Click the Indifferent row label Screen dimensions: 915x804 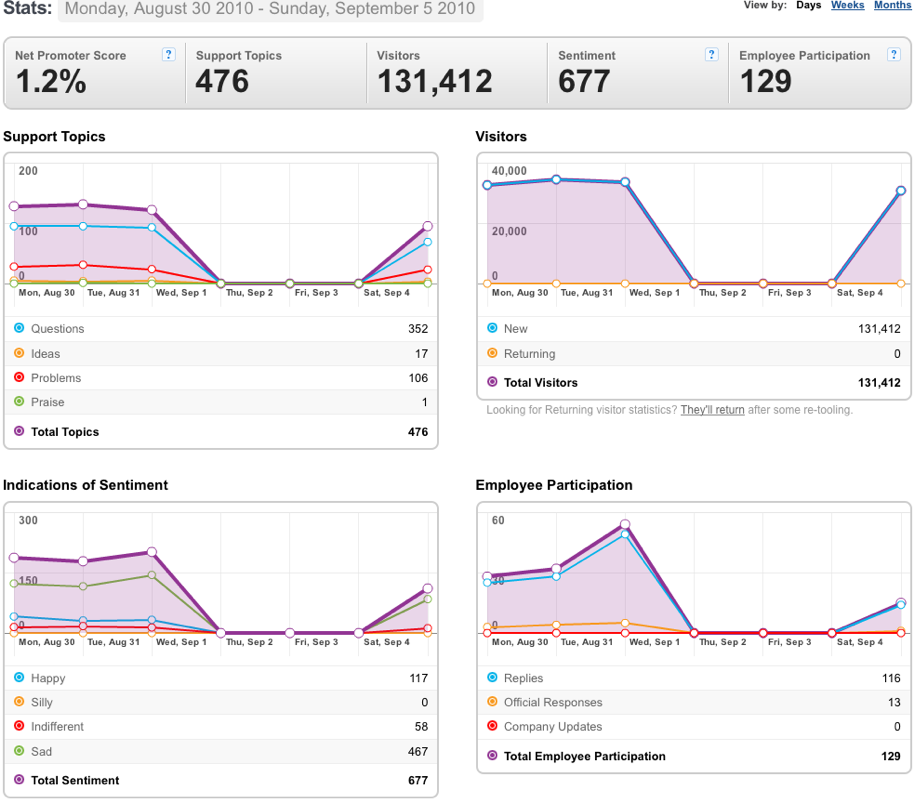[x=57, y=726]
